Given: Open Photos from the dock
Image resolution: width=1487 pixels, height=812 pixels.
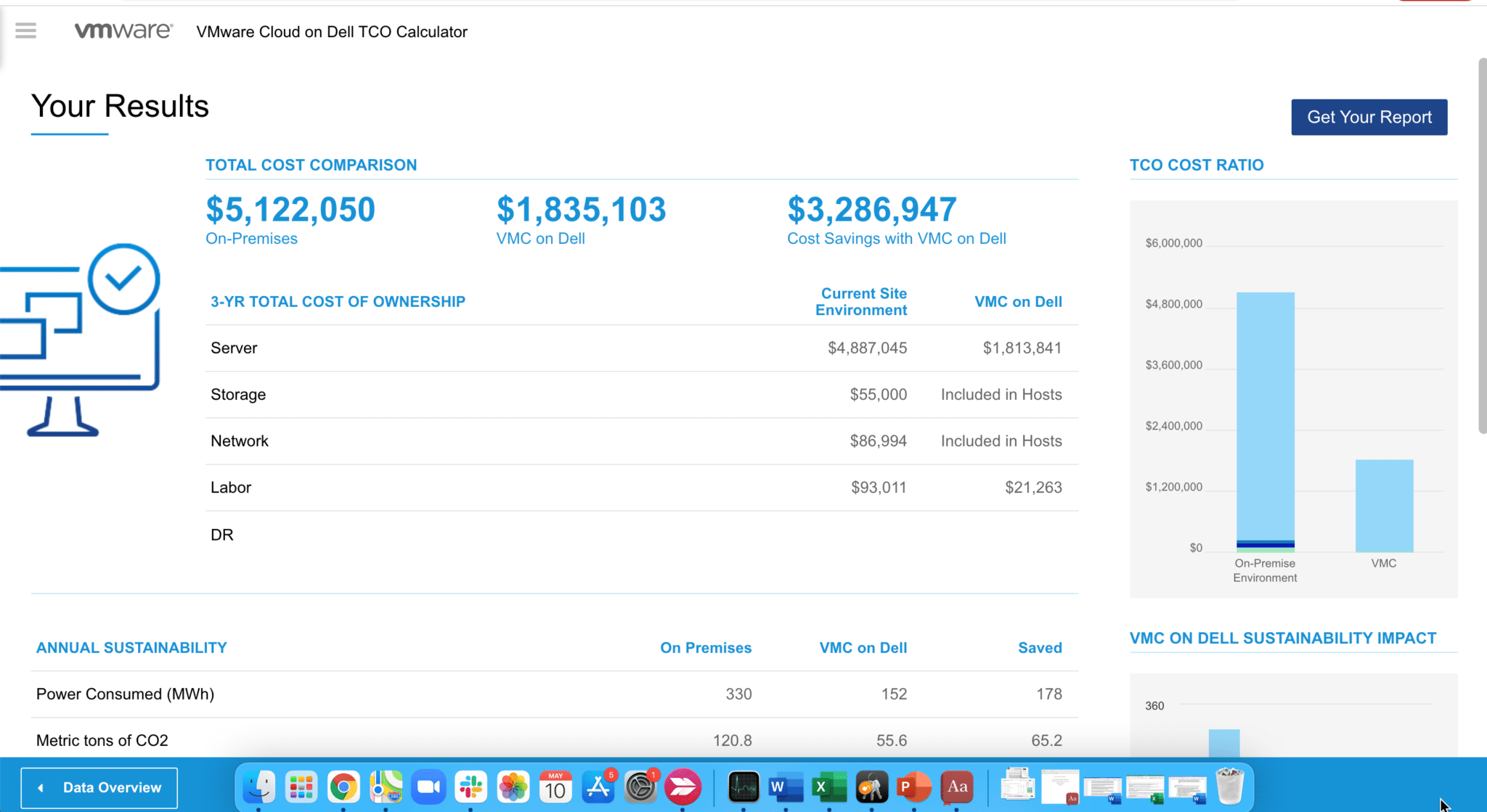Looking at the screenshot, I should pos(513,787).
